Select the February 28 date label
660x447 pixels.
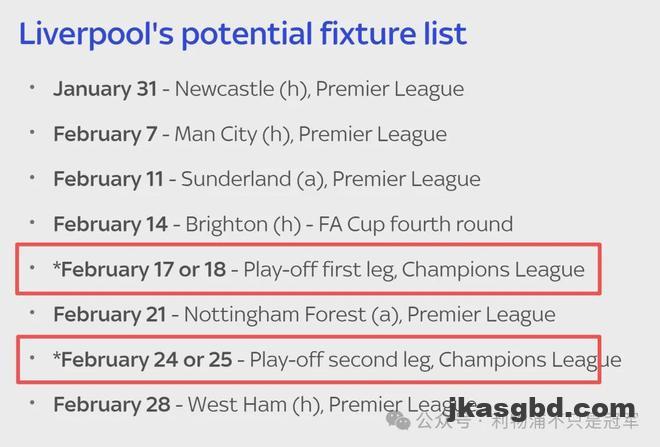coord(110,405)
